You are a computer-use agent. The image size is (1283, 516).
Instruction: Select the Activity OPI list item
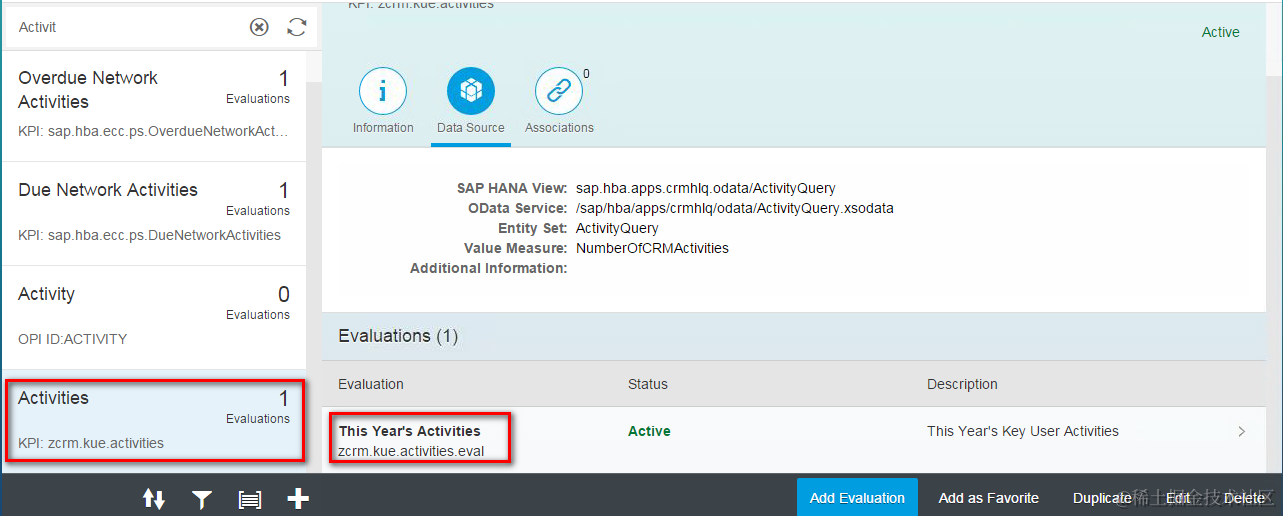(154, 317)
